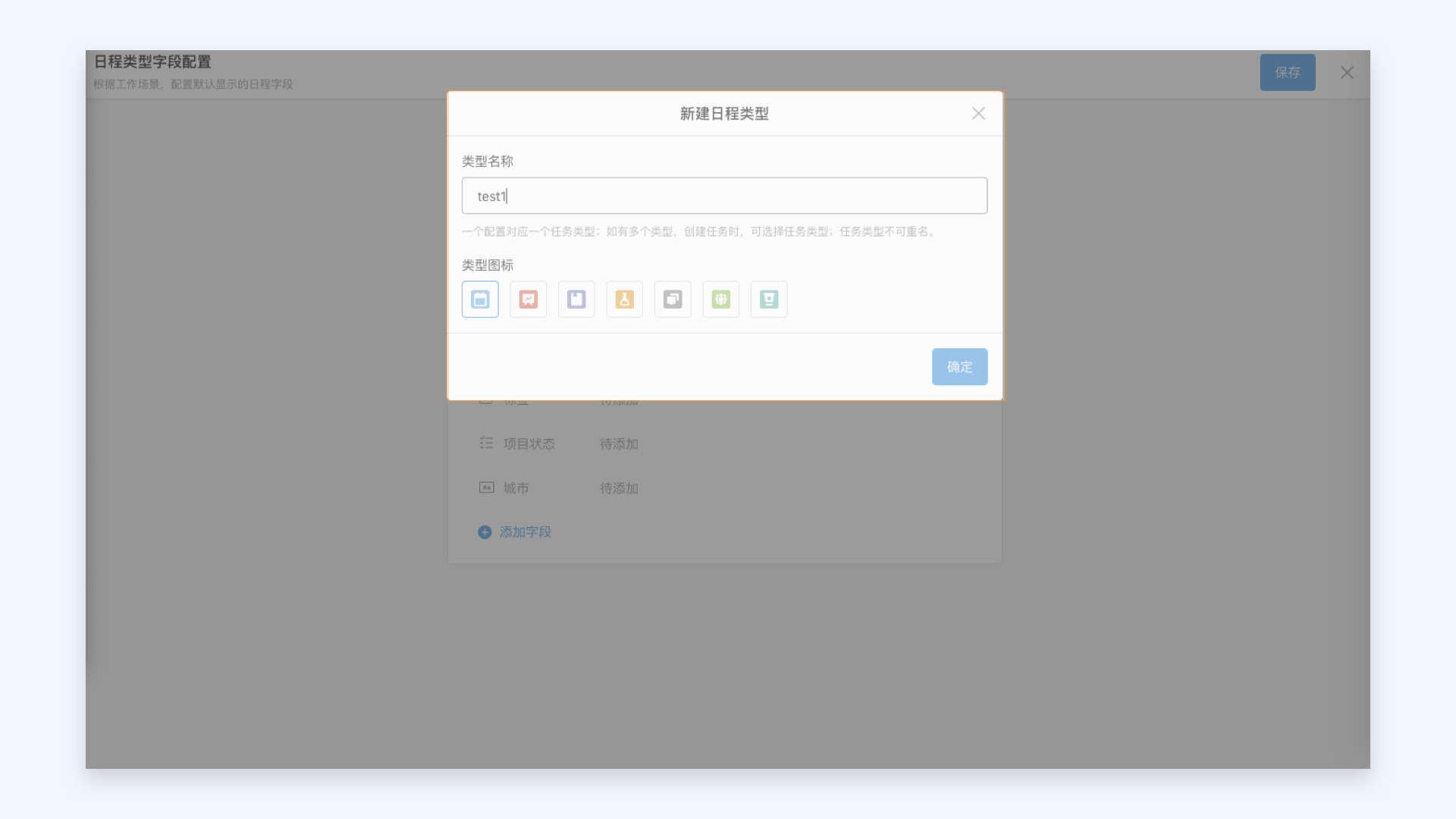Screen dimensions: 1456x819
Task: Click the blue plus circle icon
Action: pos(485,532)
